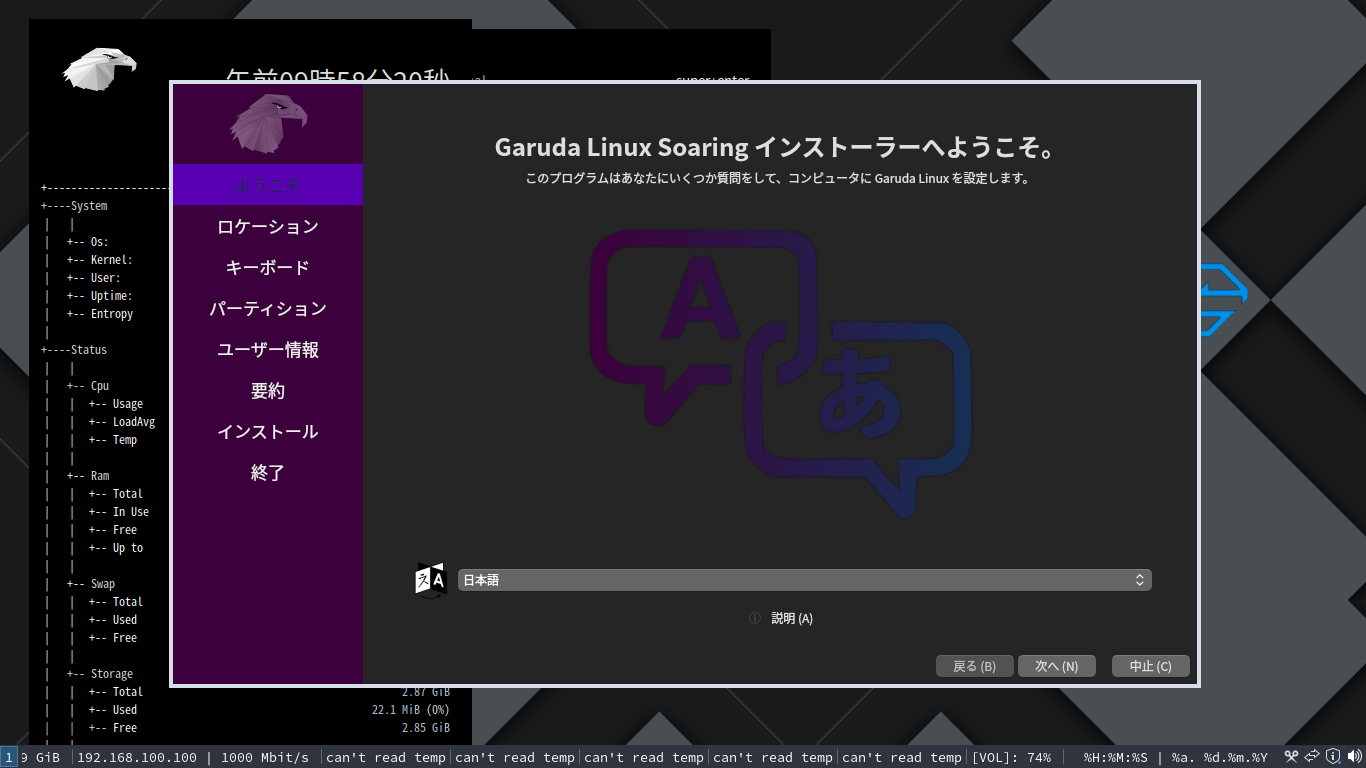This screenshot has width=1366, height=768.
Task: Click the installer subtitle about configuring Garuda Linux
Action: coord(777,179)
